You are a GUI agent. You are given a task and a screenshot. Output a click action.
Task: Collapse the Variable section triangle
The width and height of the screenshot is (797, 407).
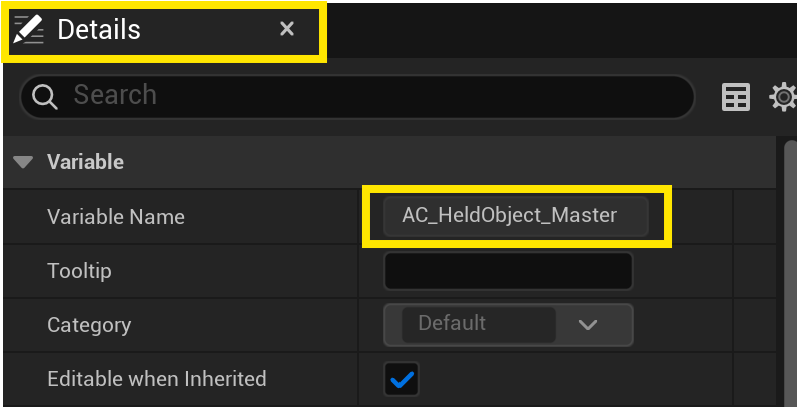[x=24, y=161]
